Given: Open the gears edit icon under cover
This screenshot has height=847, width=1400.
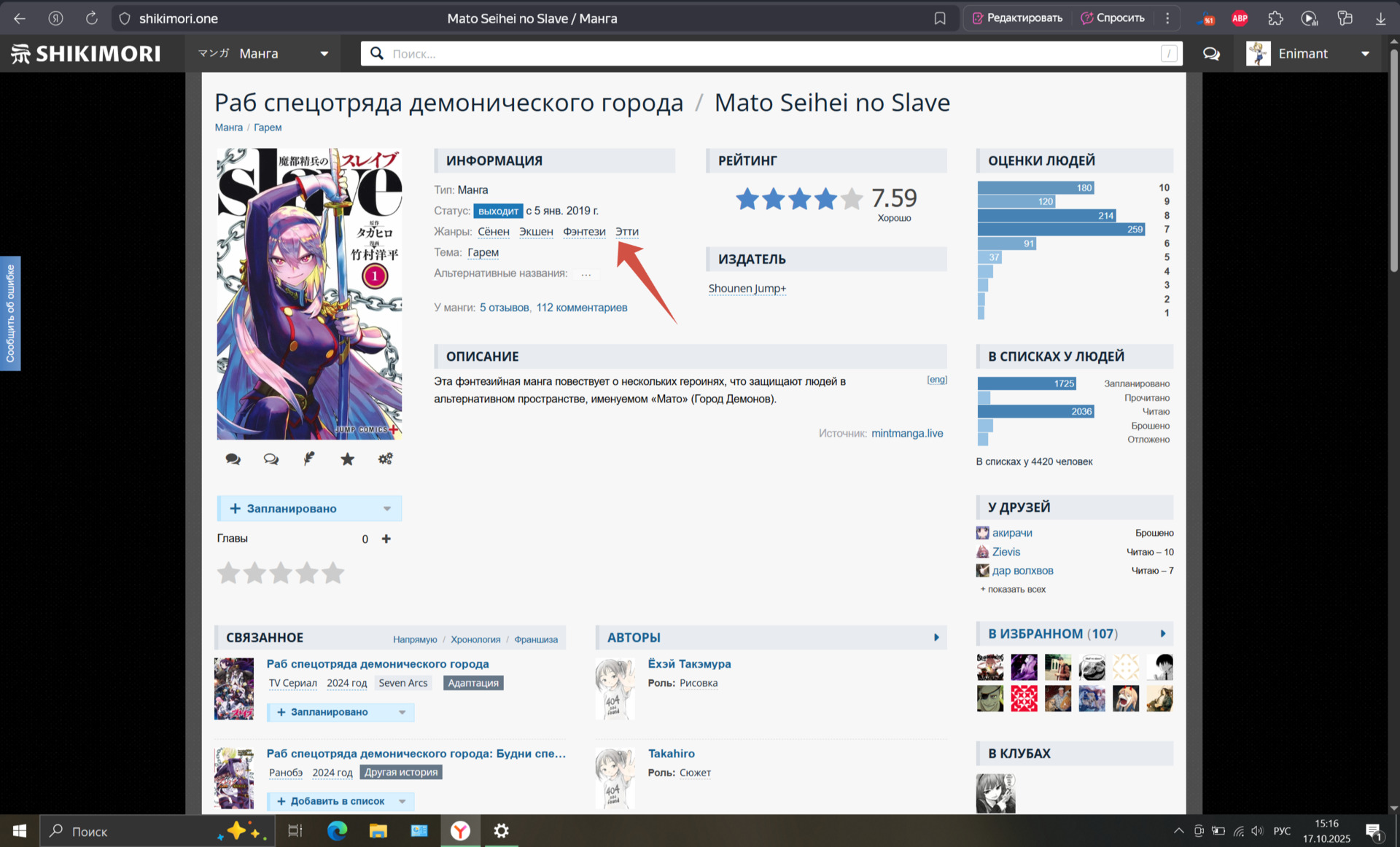Looking at the screenshot, I should [385, 458].
